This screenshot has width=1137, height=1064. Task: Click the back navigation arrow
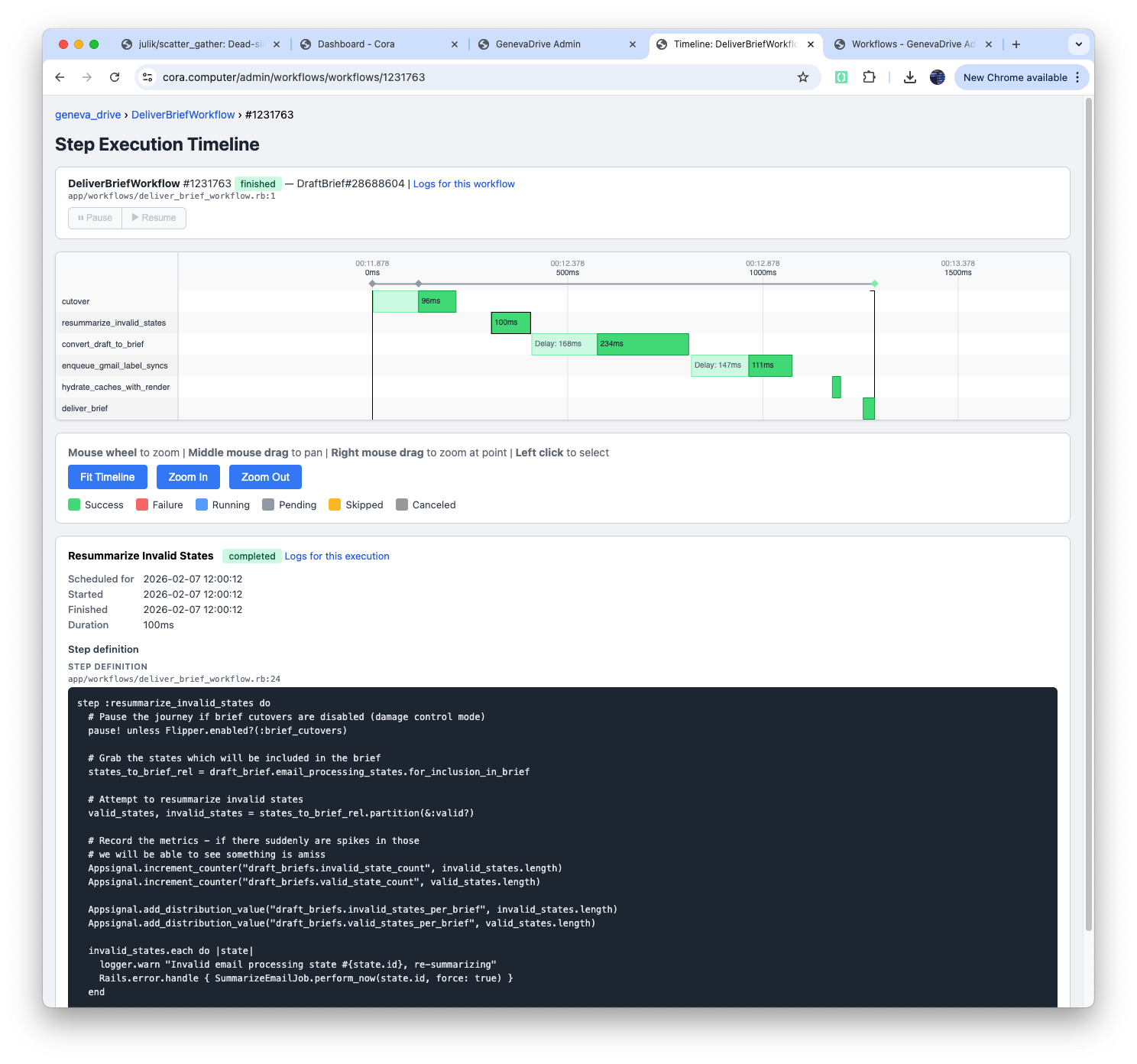(x=59, y=77)
